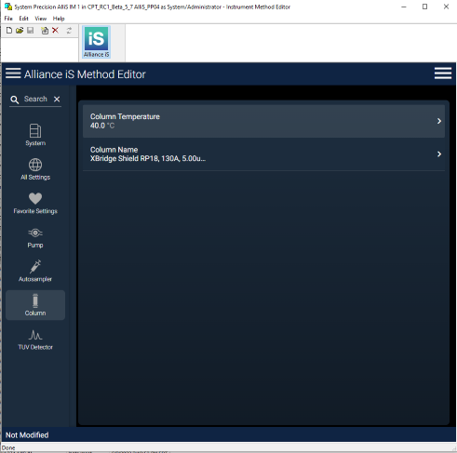
Task: Clear the search with the X icon
Action: [x=57, y=99]
